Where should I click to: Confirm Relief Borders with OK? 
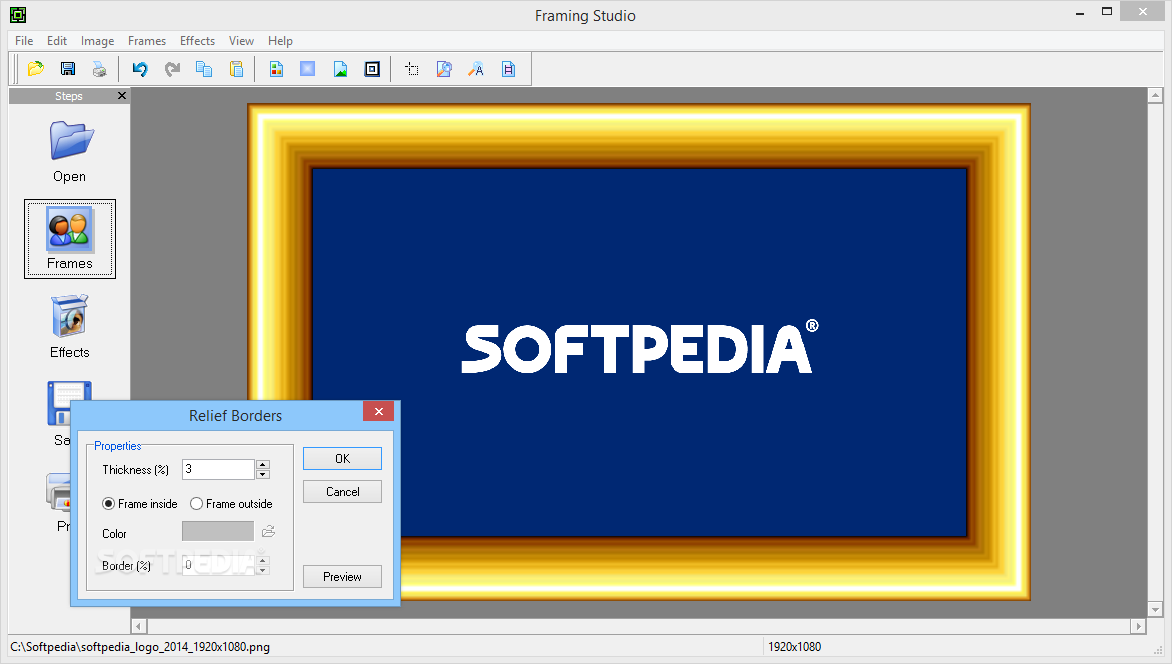(x=342, y=458)
